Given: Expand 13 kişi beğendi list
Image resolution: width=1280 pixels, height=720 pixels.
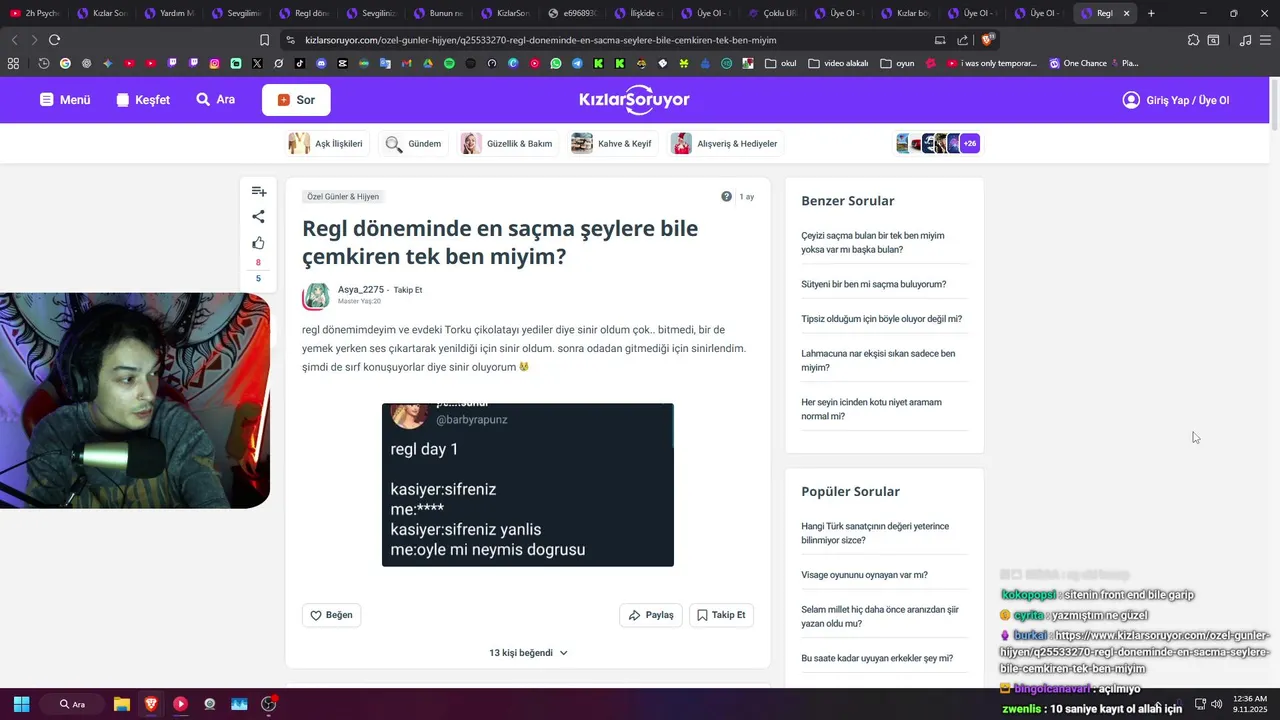Looking at the screenshot, I should point(528,653).
